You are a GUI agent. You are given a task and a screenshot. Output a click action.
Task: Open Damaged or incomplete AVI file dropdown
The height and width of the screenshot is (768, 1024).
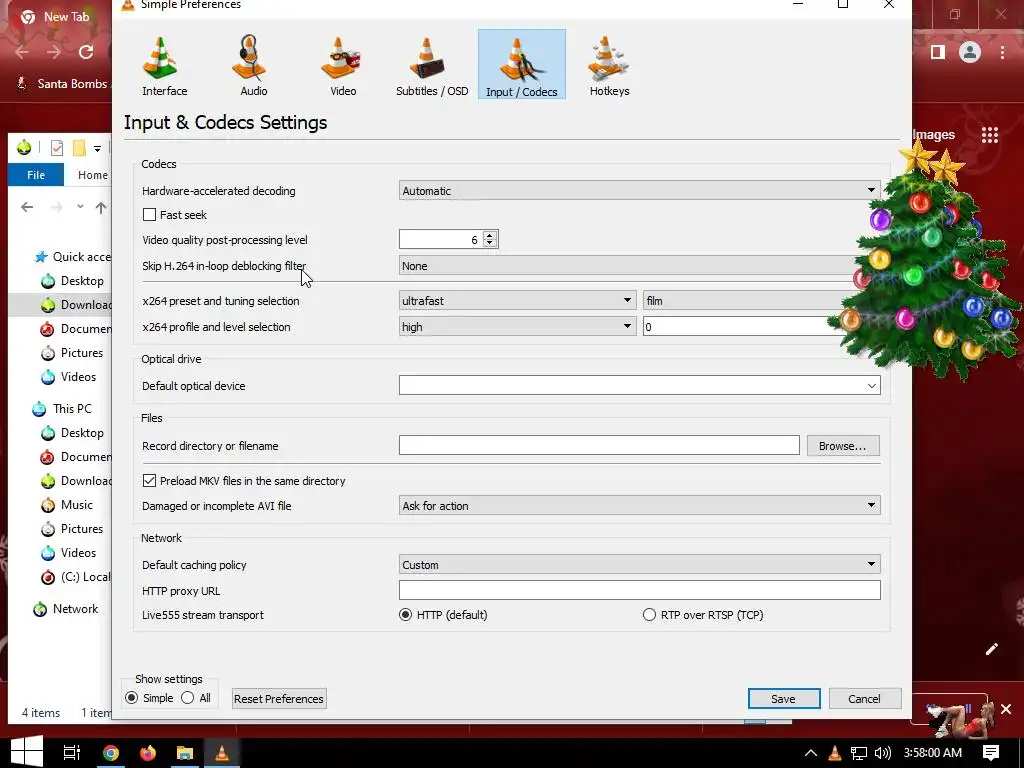tap(639, 505)
